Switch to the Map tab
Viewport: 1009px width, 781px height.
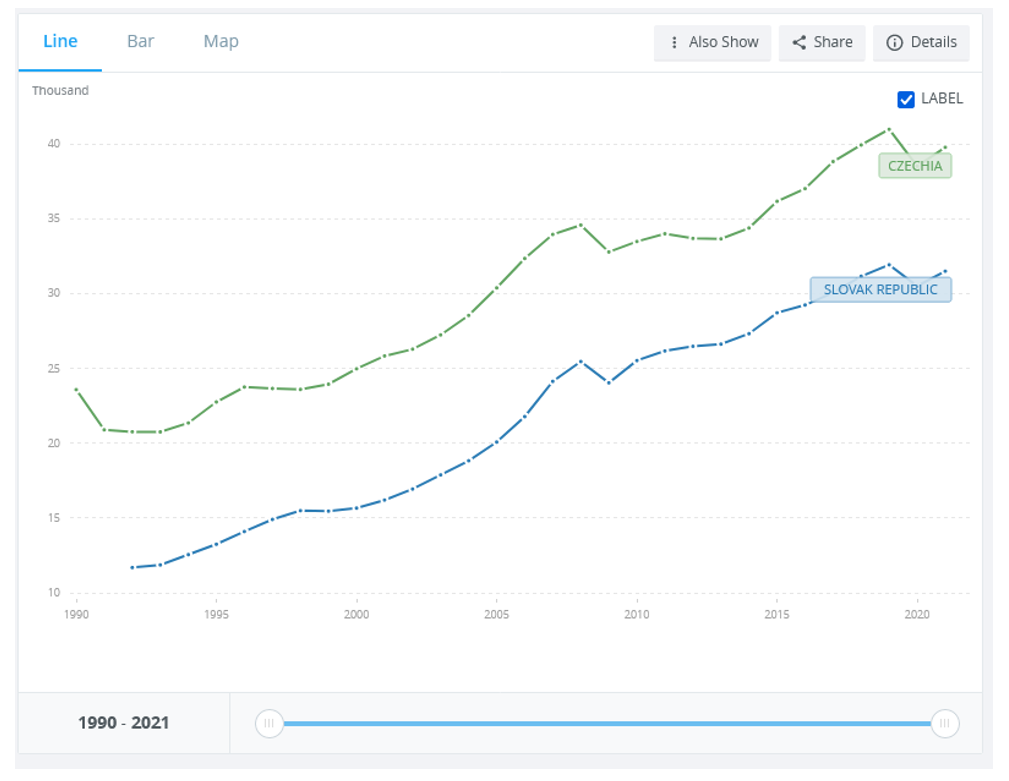[221, 41]
